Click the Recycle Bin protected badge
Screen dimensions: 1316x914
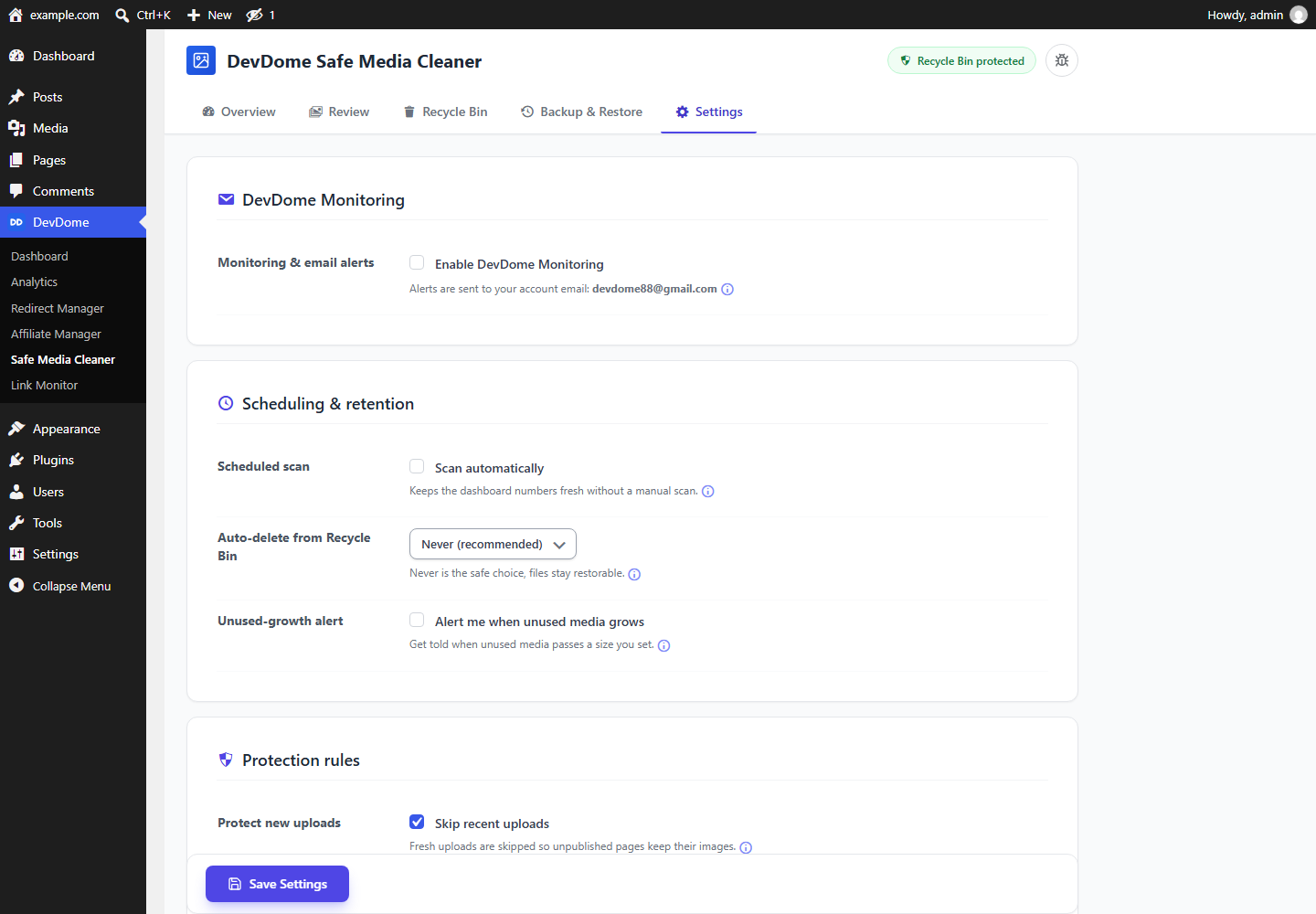coord(961,60)
